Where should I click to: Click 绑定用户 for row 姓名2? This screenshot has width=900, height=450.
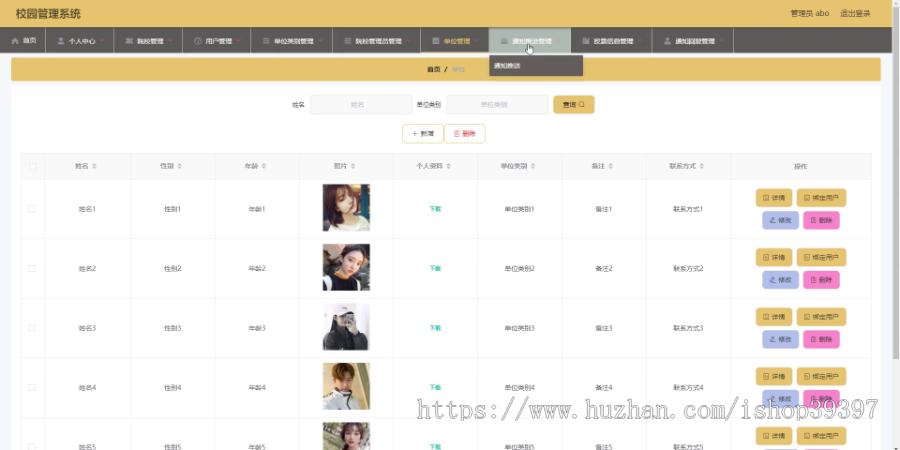point(821,257)
